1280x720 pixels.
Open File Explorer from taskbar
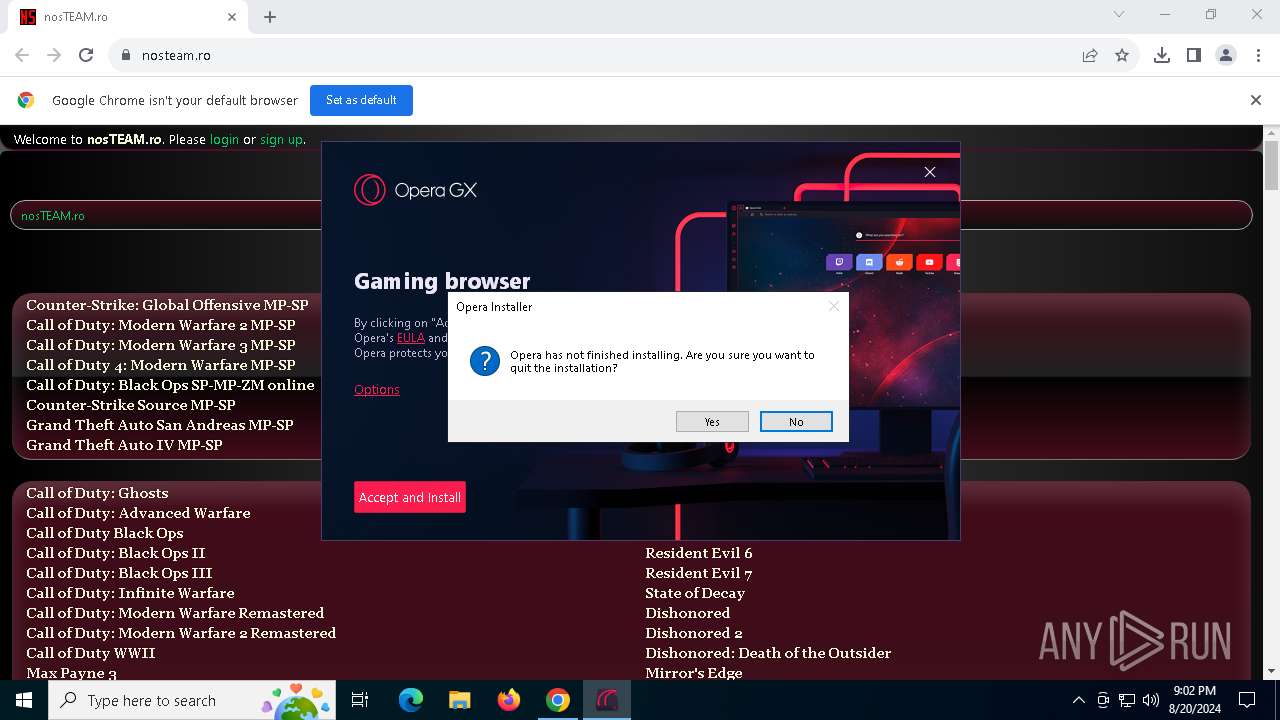pyautogui.click(x=459, y=700)
